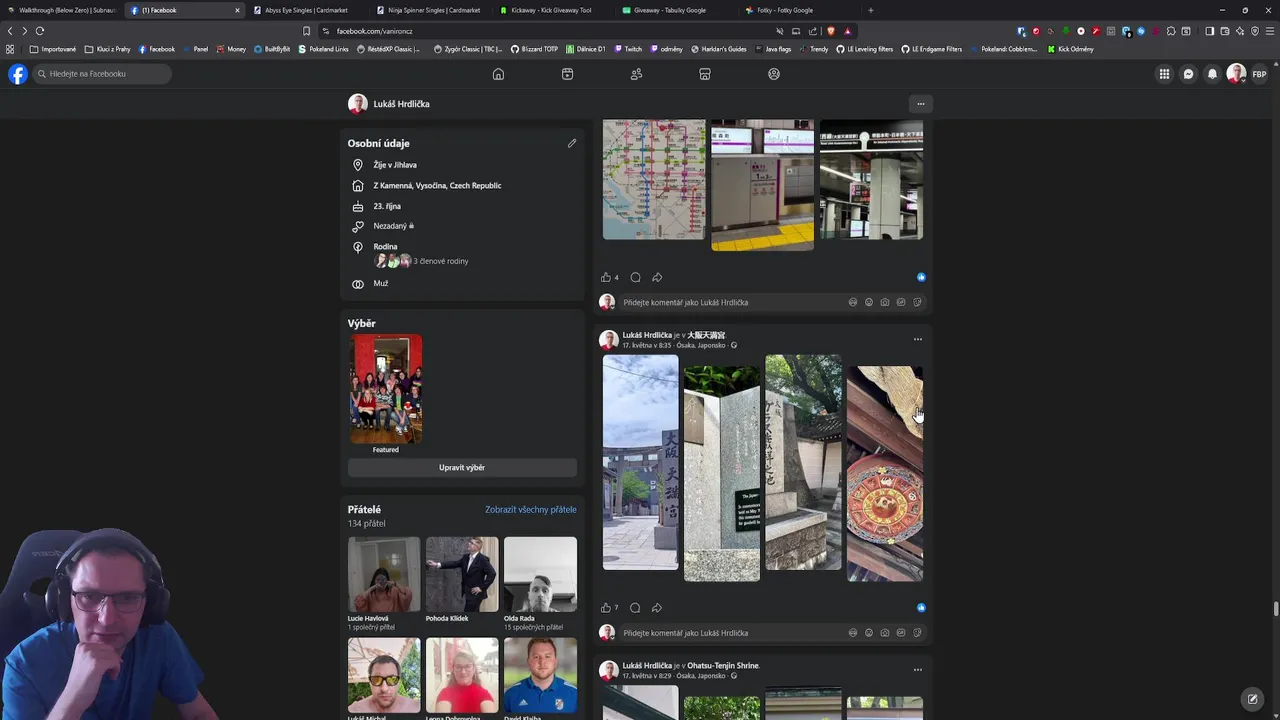Share the Osaka shrine post via arrow icon
The width and height of the screenshot is (1280, 720).
[x=657, y=608]
